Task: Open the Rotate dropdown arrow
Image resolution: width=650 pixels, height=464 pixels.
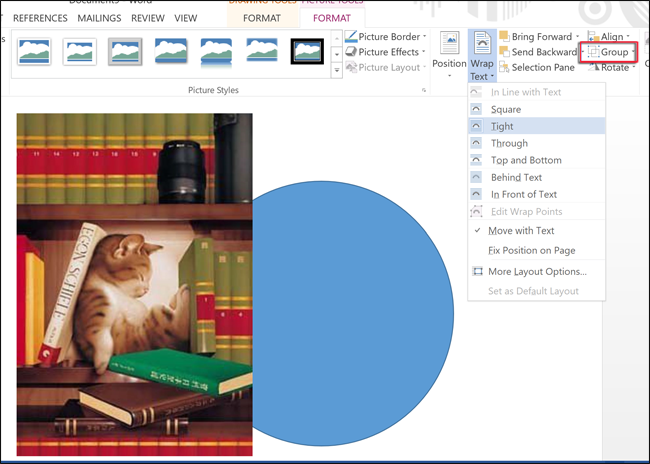Action: pos(634,67)
